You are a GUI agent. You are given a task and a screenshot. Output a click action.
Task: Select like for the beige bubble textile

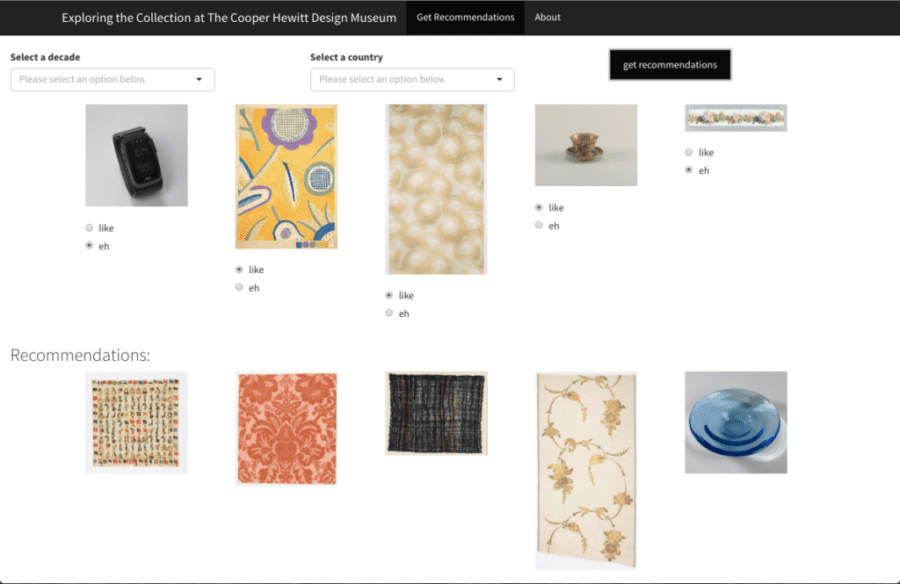tap(389, 295)
